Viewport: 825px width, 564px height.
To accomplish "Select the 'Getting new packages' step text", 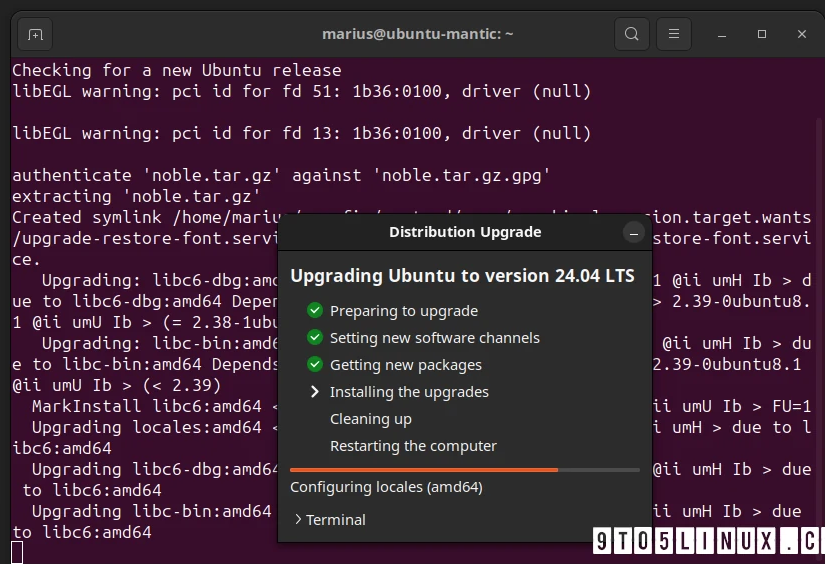I will (406, 365).
